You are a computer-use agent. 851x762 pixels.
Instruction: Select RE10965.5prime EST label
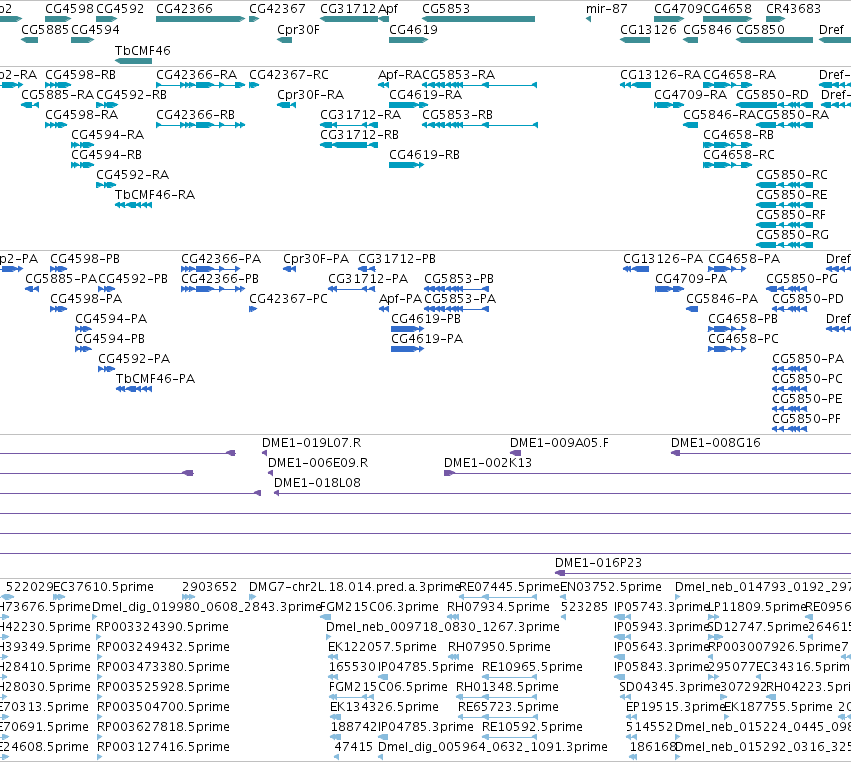pos(532,667)
